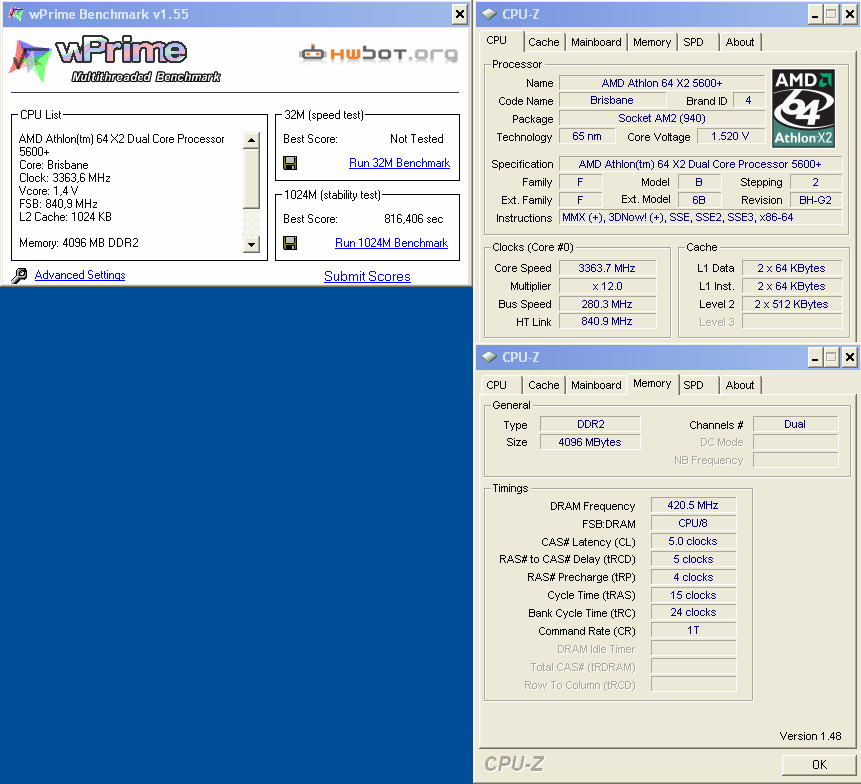The height and width of the screenshot is (784, 861).
Task: Minimize the upper CPU-Z window
Action: coord(815,15)
